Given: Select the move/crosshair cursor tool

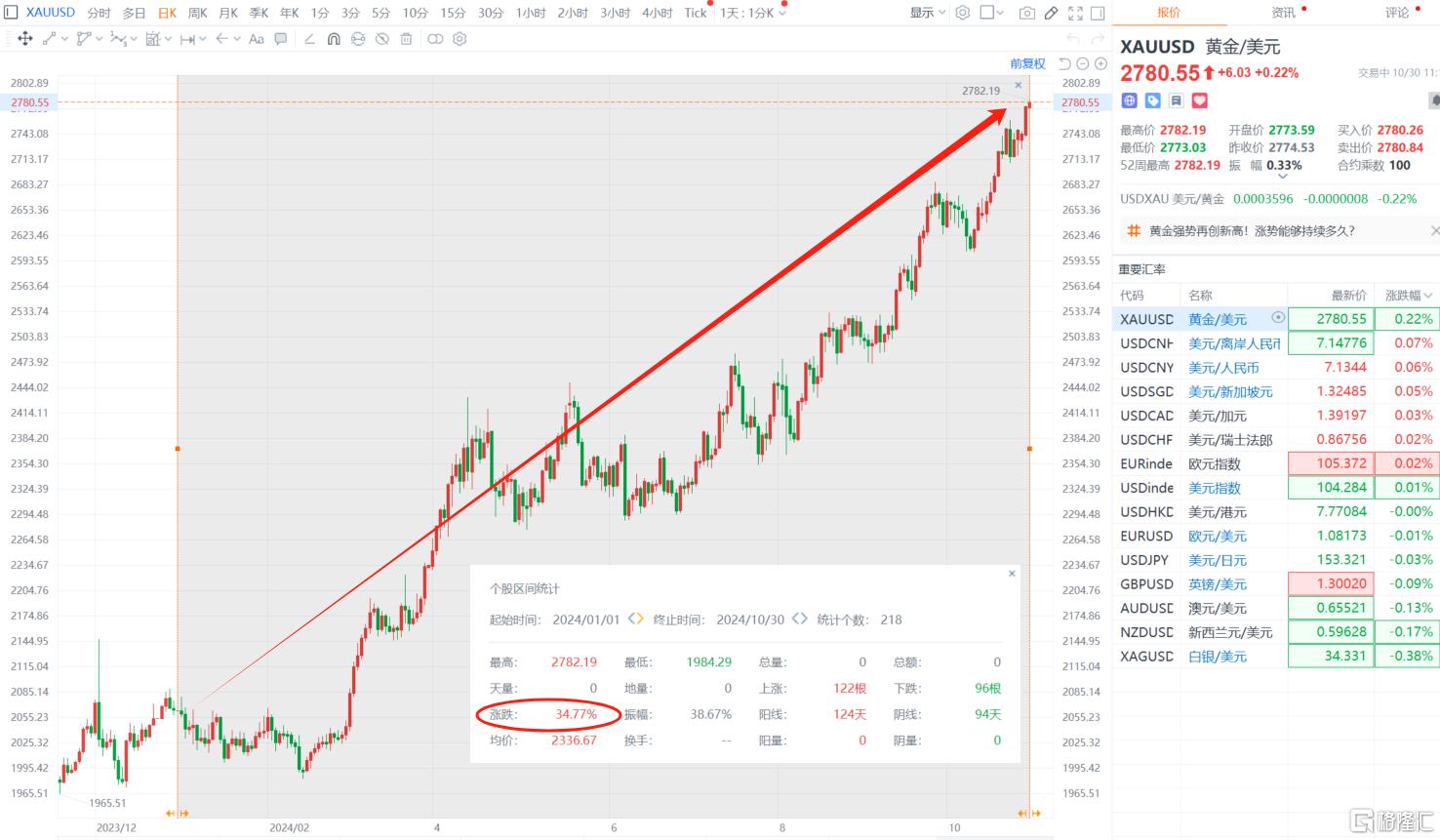Looking at the screenshot, I should (x=24, y=39).
